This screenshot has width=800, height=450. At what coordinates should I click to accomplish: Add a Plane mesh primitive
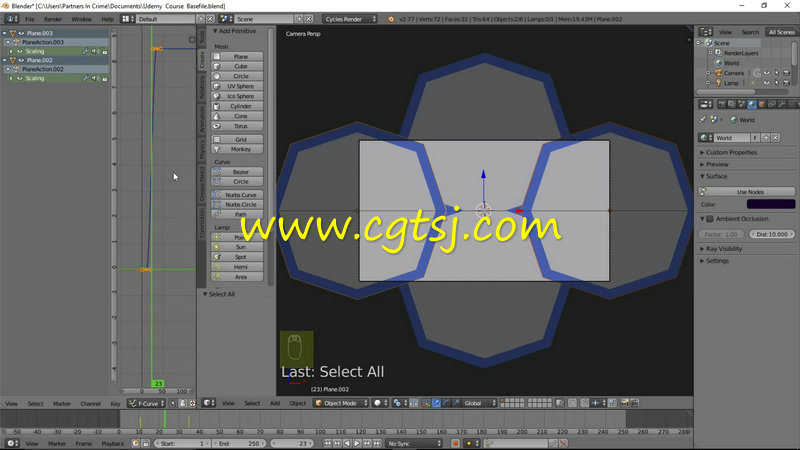click(x=237, y=56)
